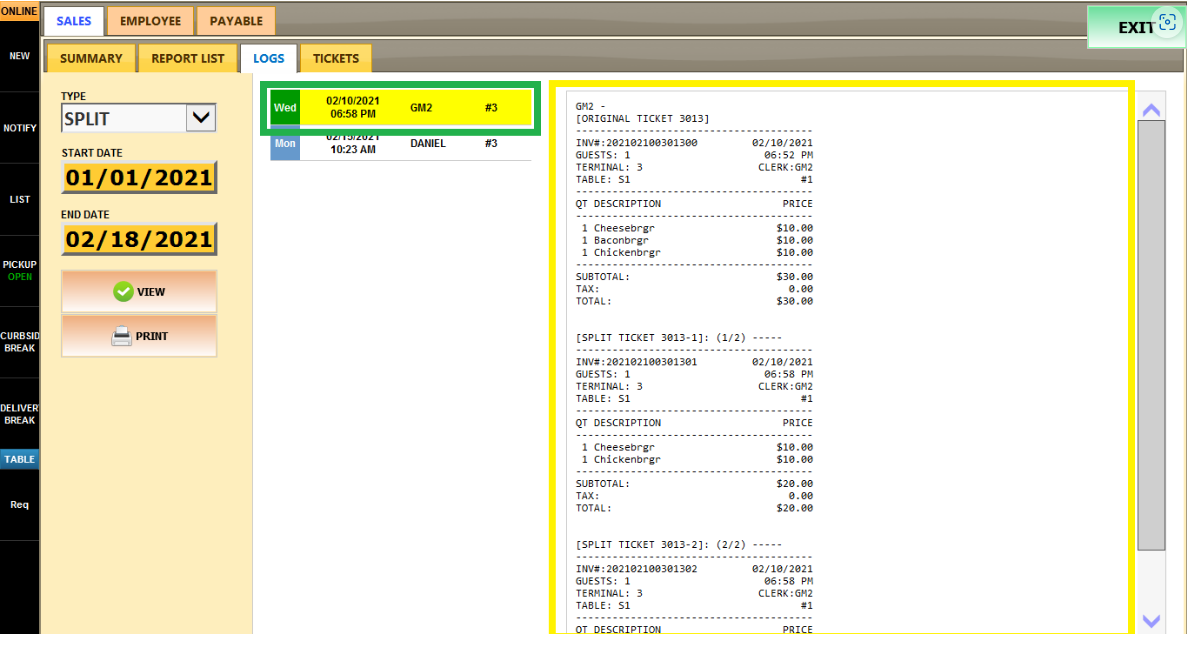This screenshot has width=1187, height=646.
Task: Click the printer icon on PRINT
Action: [x=121, y=335]
